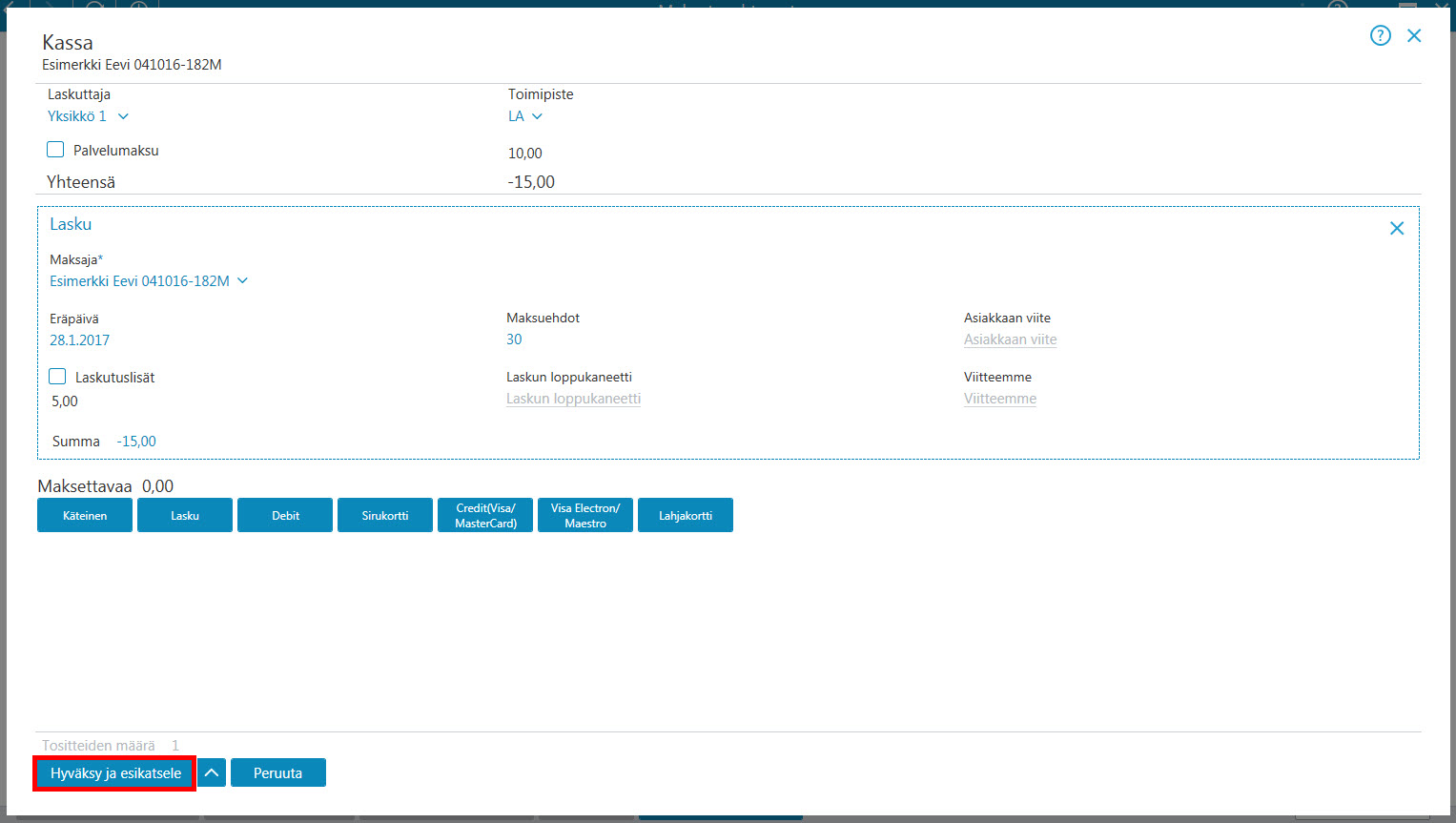Viewport: 1456px width, 823px height.
Task: Select Lahjakortti payment method
Action: click(686, 515)
